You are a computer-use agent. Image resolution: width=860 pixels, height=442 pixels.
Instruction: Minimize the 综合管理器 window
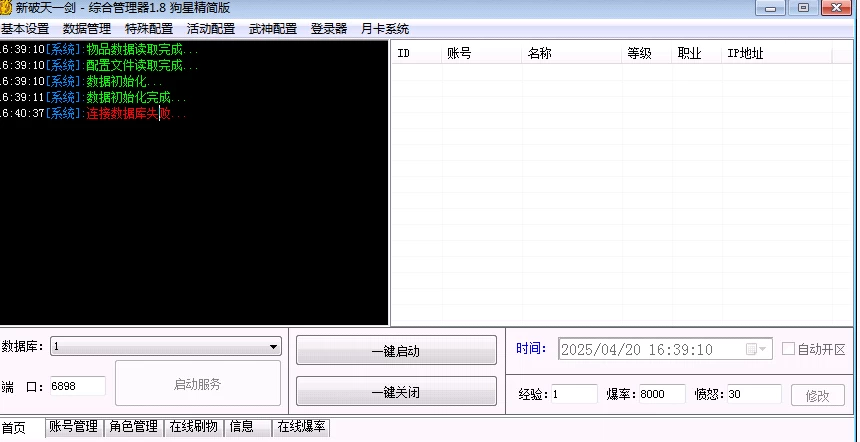tap(770, 8)
